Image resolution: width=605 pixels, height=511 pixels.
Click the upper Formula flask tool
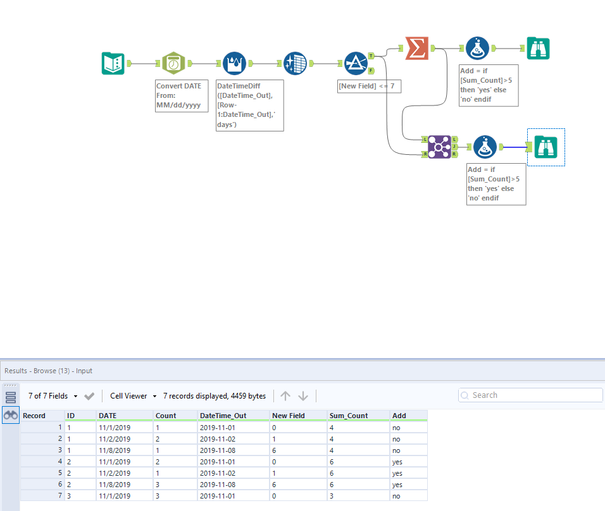477,48
